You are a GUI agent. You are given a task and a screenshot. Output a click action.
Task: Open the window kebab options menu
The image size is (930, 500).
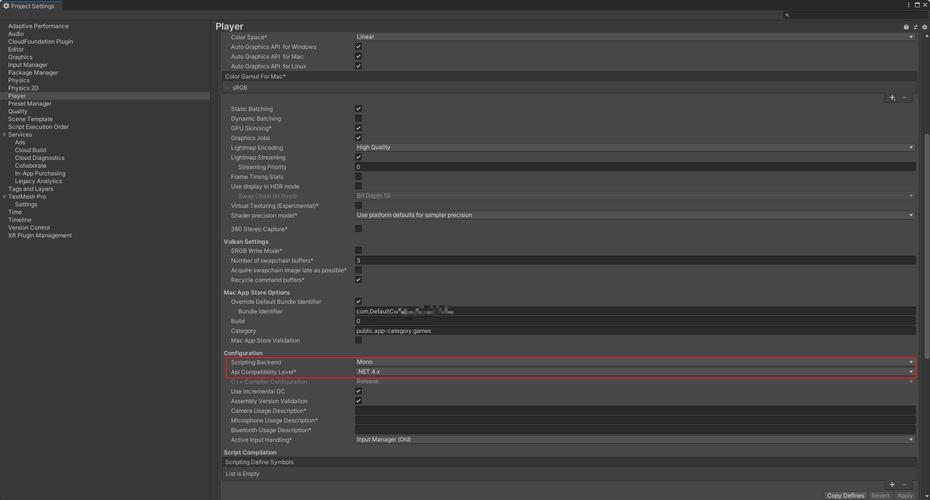tap(909, 5)
